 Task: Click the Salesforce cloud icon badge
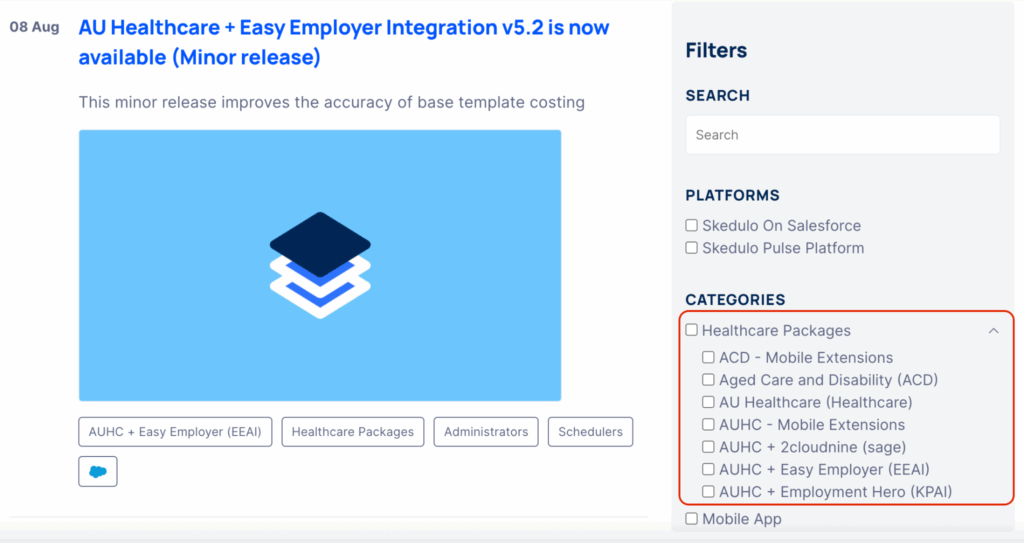[x=98, y=472]
